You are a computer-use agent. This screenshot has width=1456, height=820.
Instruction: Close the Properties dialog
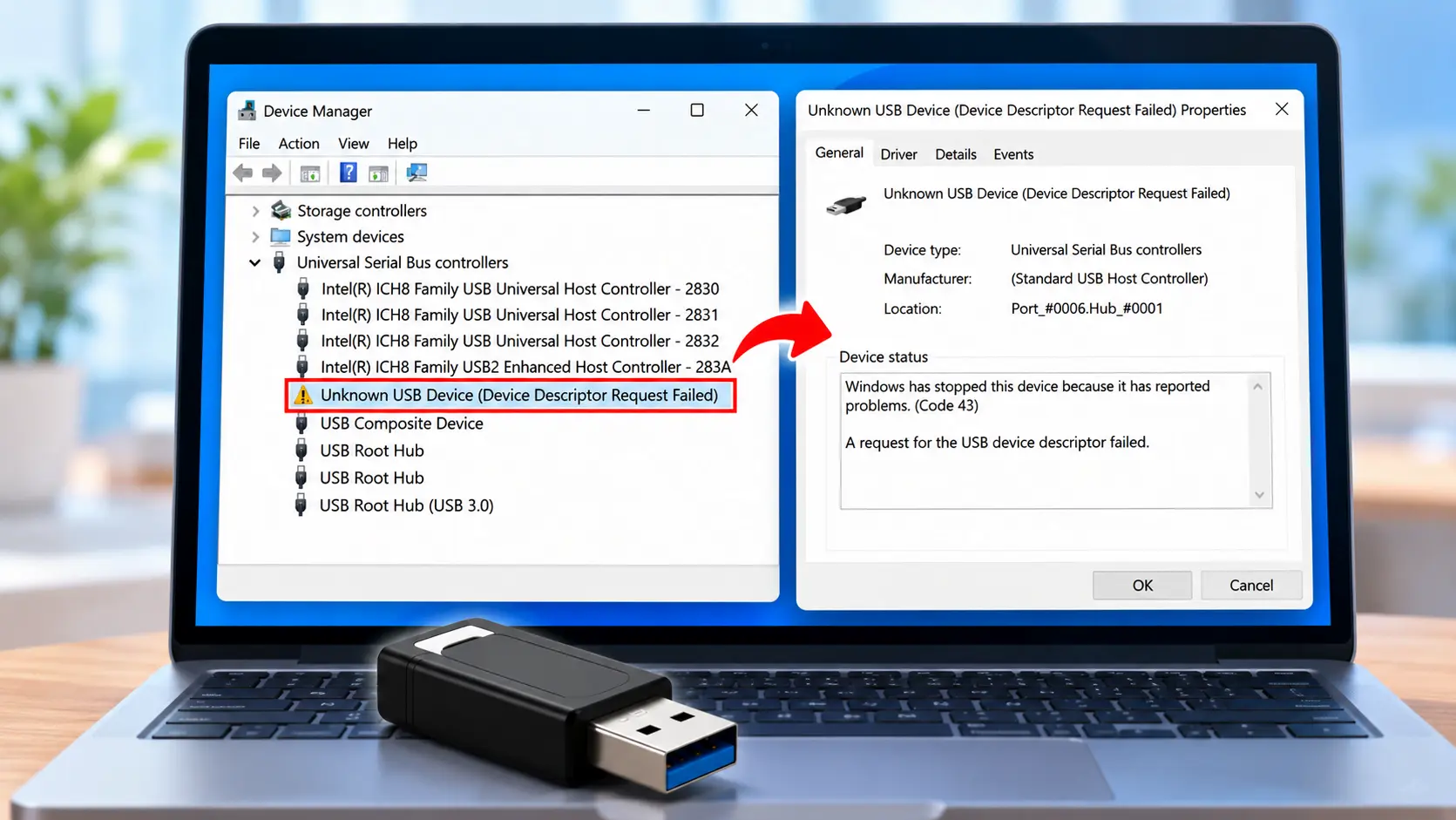(x=1282, y=109)
